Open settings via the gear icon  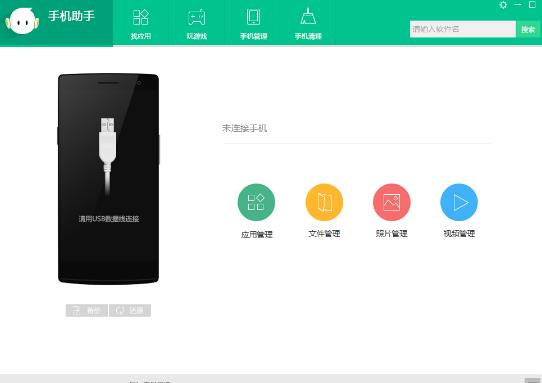pyautogui.click(x=503, y=5)
